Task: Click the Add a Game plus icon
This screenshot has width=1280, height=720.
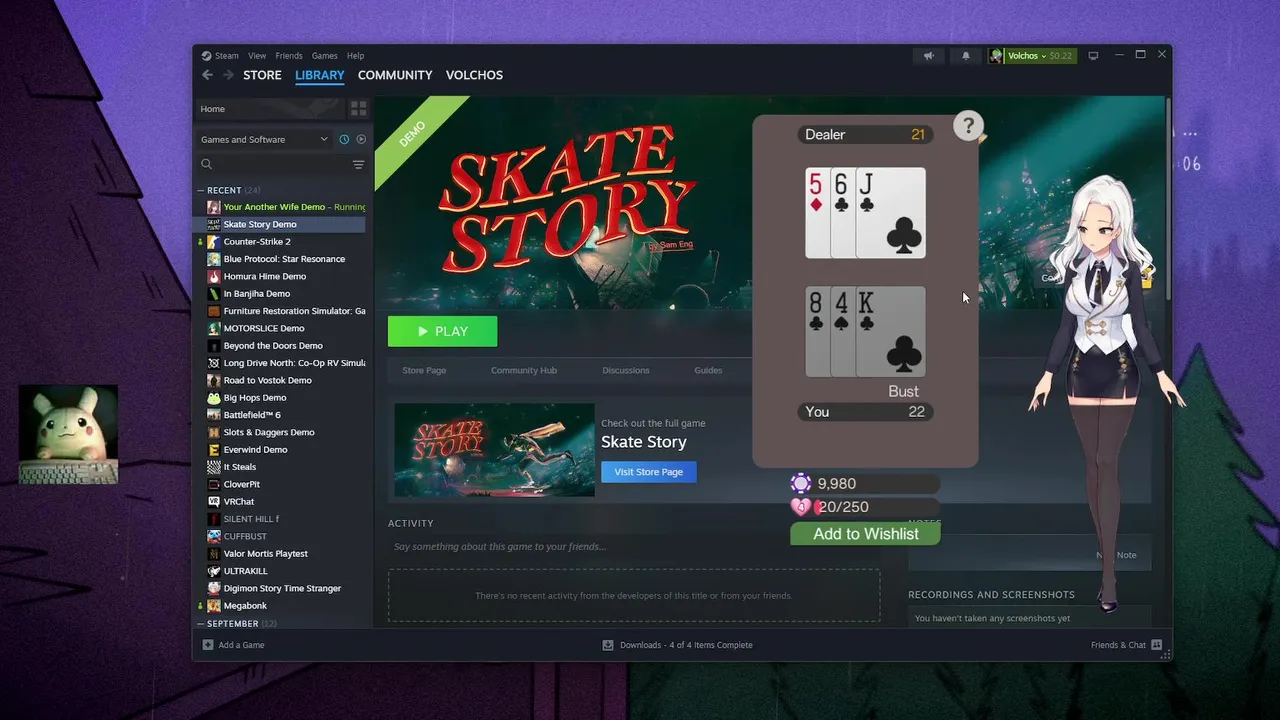Action: (x=208, y=645)
